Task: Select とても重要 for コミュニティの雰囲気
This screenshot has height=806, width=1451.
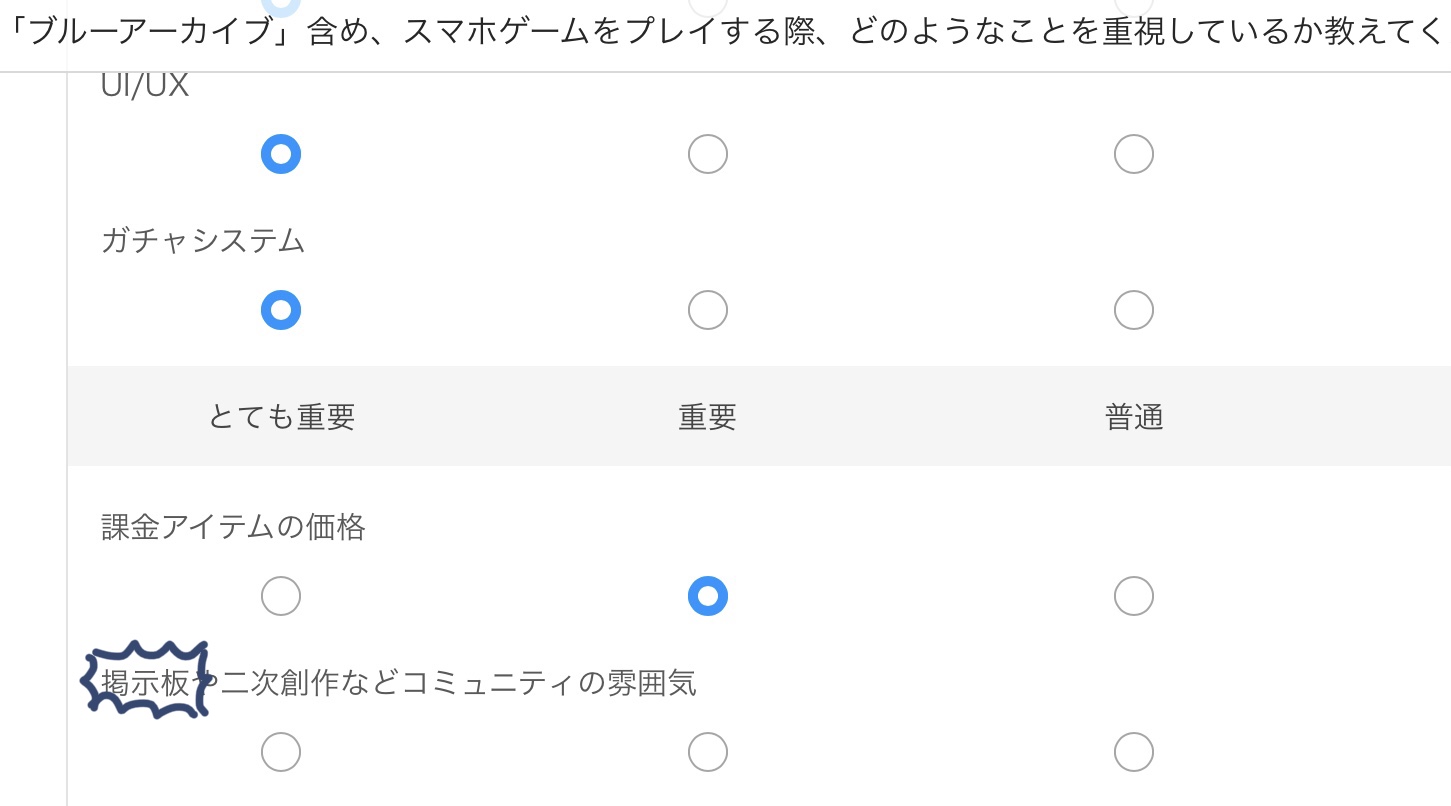Action: click(x=281, y=752)
